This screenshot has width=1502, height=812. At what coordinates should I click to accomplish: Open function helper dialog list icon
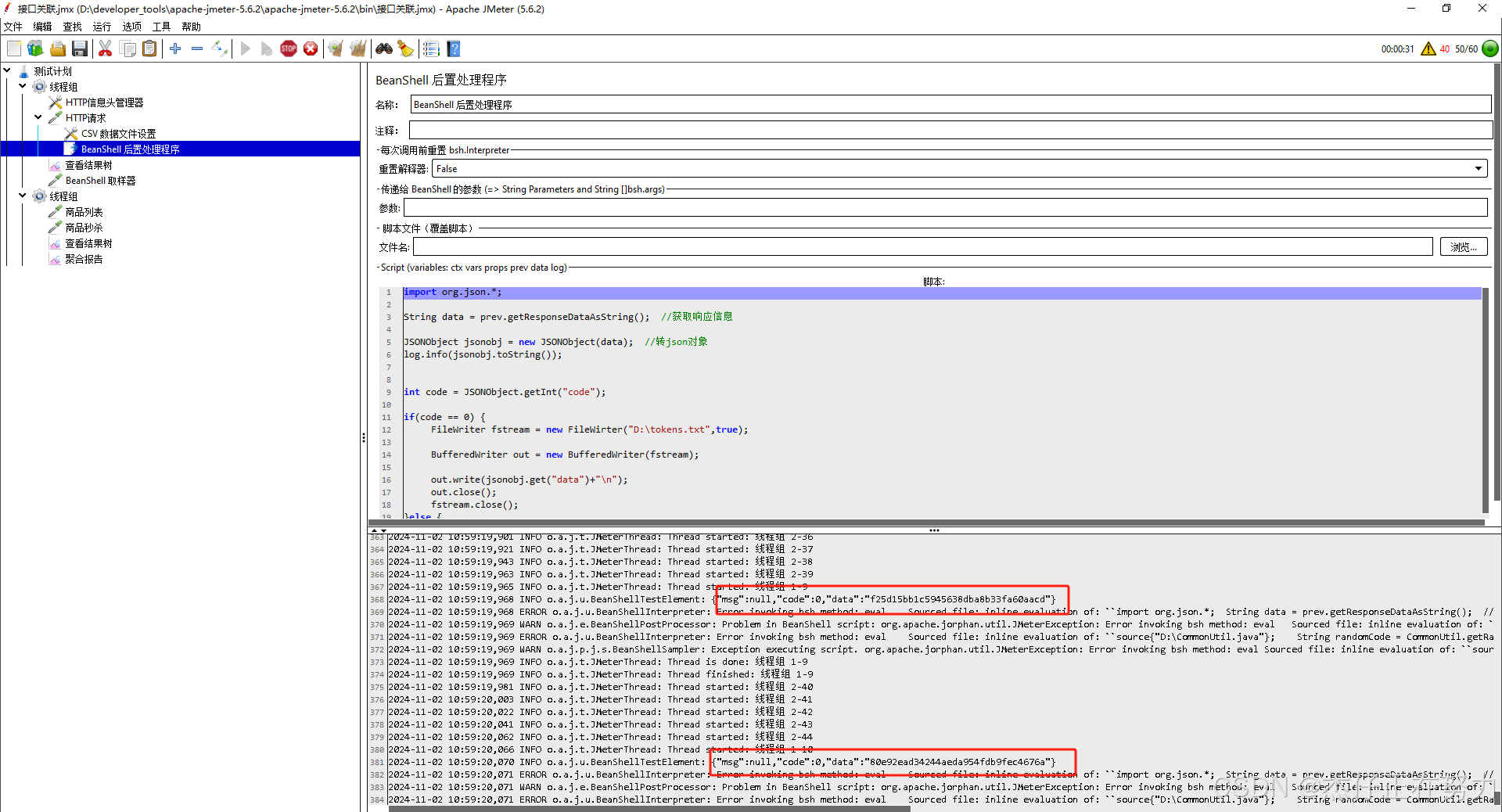click(431, 49)
